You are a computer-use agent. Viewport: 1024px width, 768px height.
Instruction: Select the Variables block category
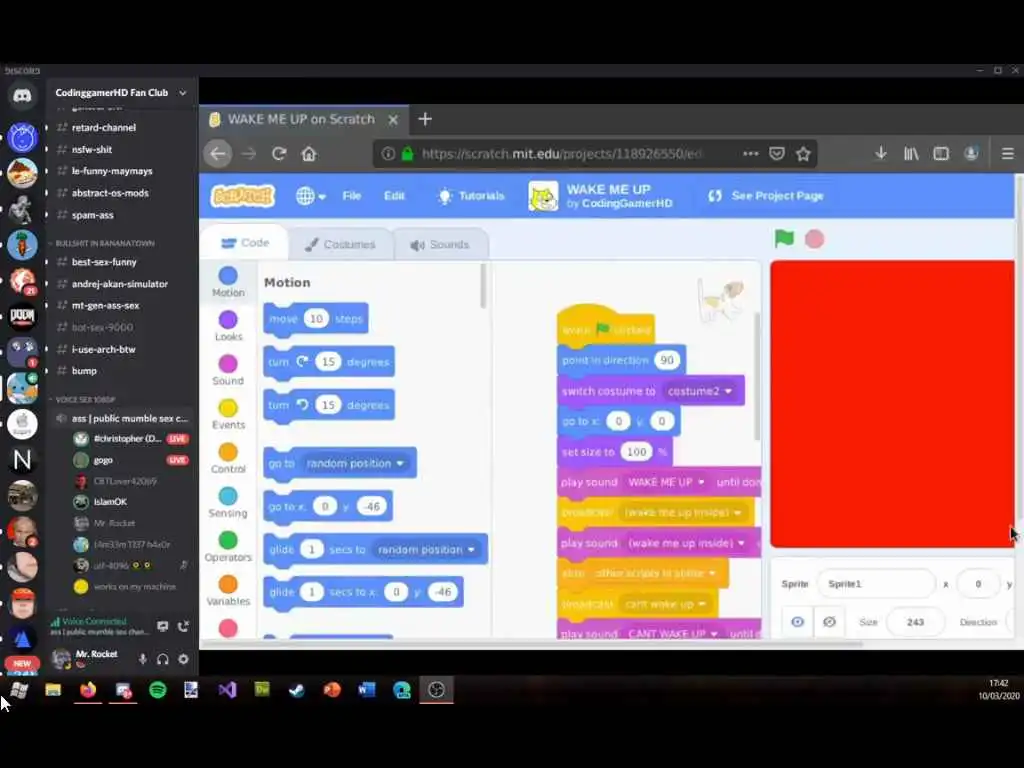[228, 591]
